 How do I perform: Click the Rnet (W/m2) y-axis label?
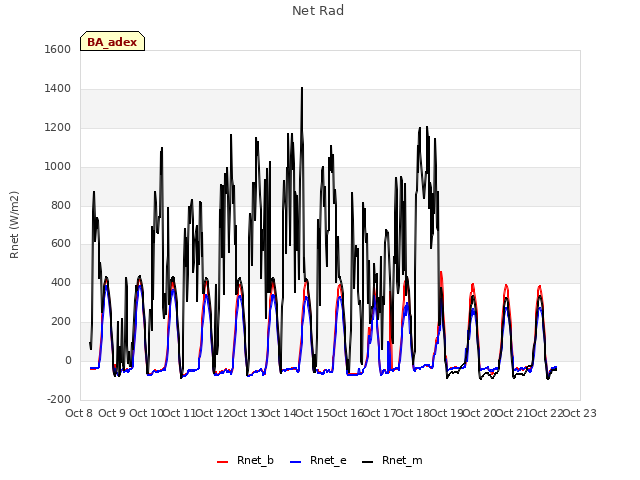tap(14, 225)
